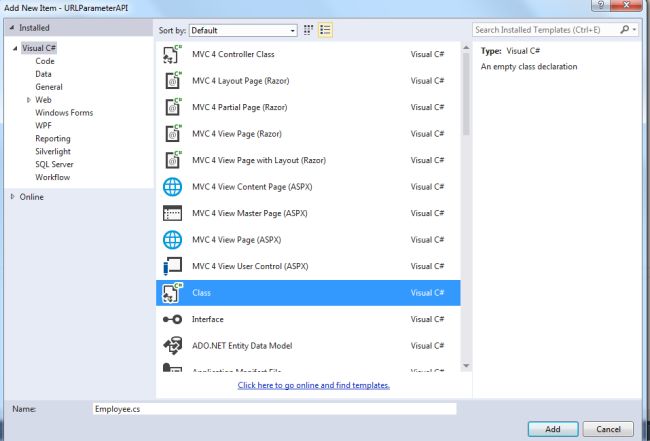Select the General category
This screenshot has height=441, width=650.
point(49,87)
